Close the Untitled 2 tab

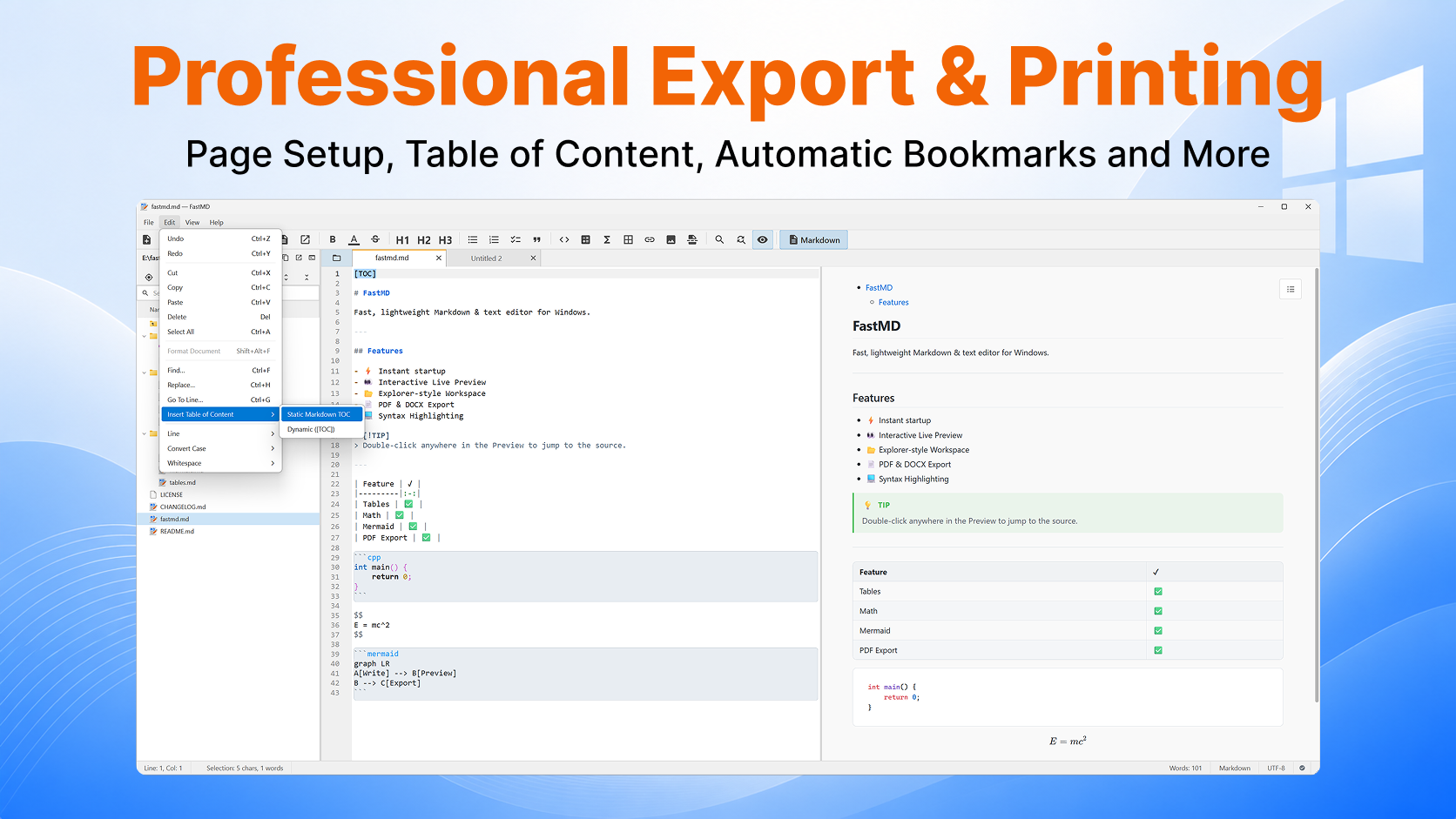tap(533, 258)
